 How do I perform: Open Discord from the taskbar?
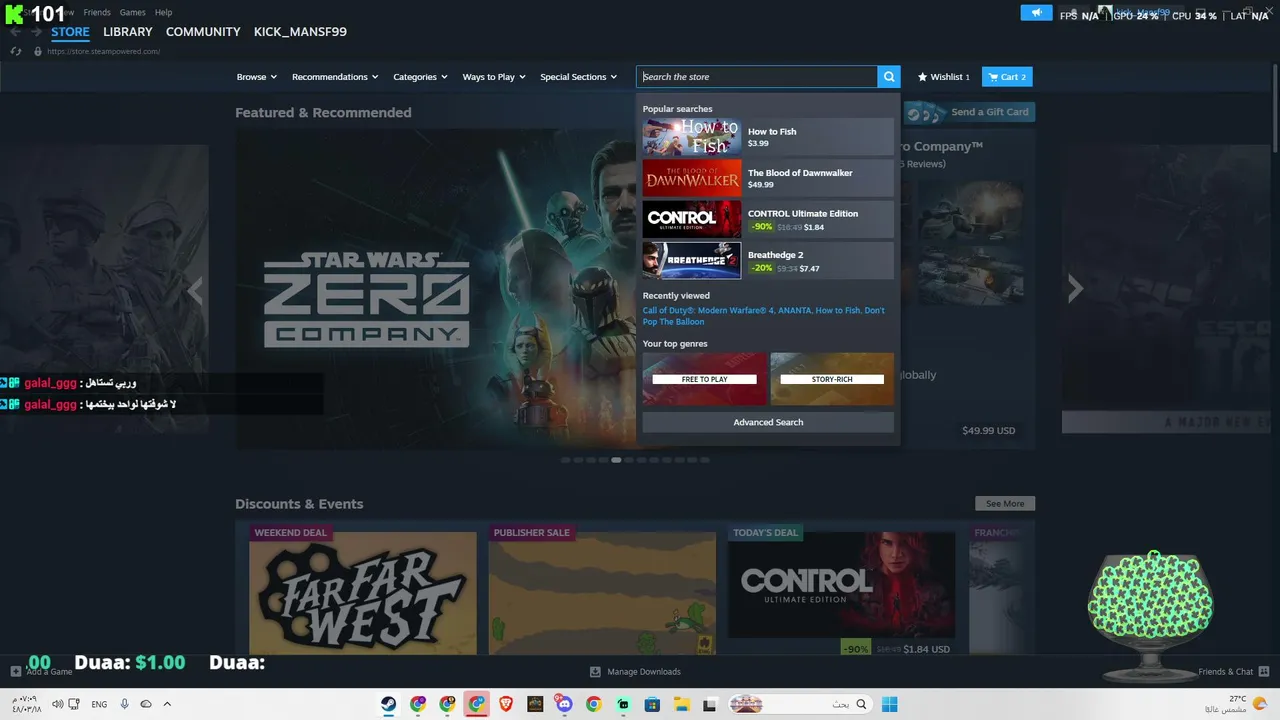click(564, 704)
